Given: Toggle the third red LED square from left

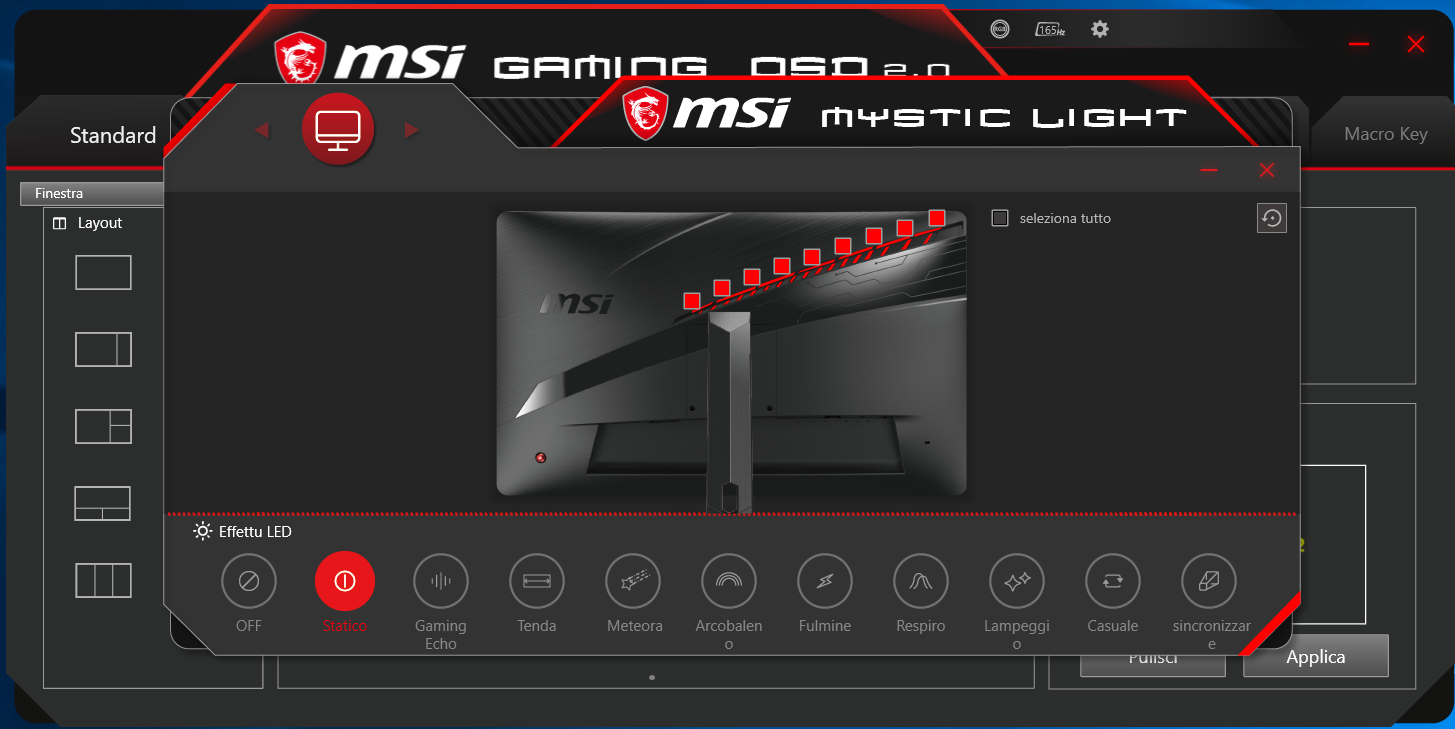Looking at the screenshot, I should [x=752, y=276].
